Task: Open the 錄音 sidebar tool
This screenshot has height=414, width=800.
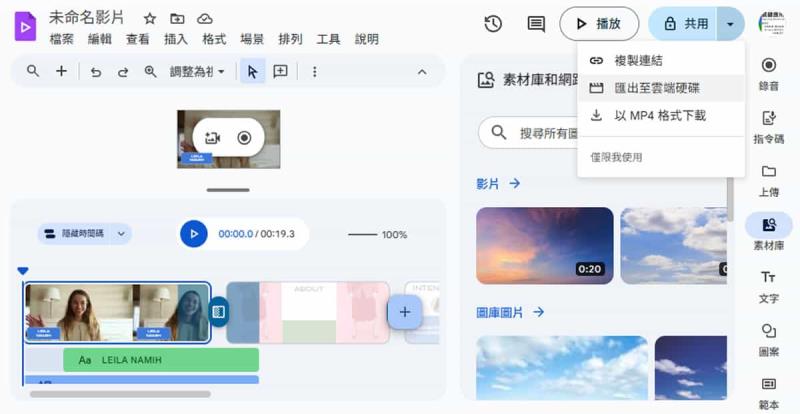Action: [x=768, y=74]
